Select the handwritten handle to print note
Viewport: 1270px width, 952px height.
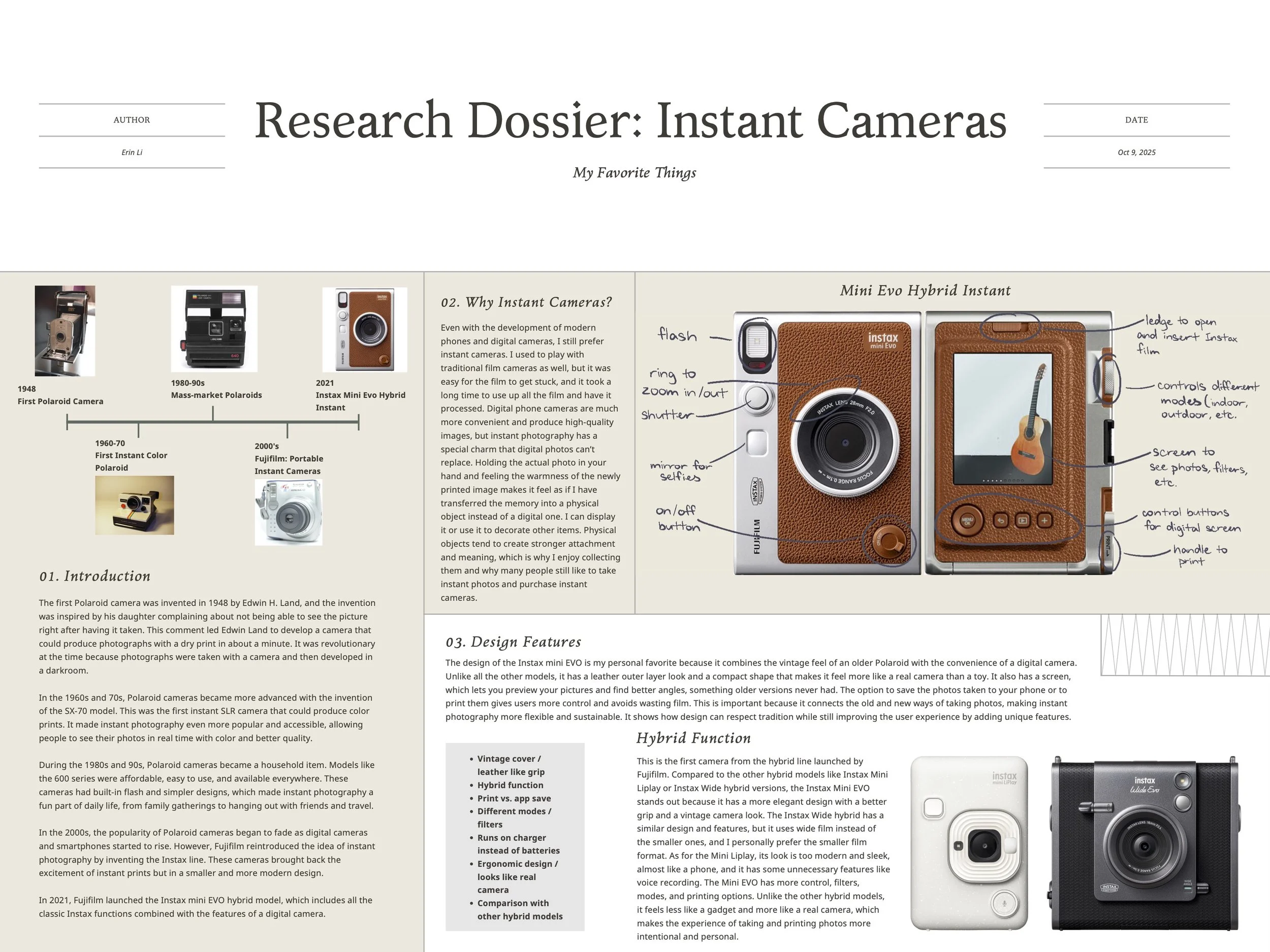1199,555
